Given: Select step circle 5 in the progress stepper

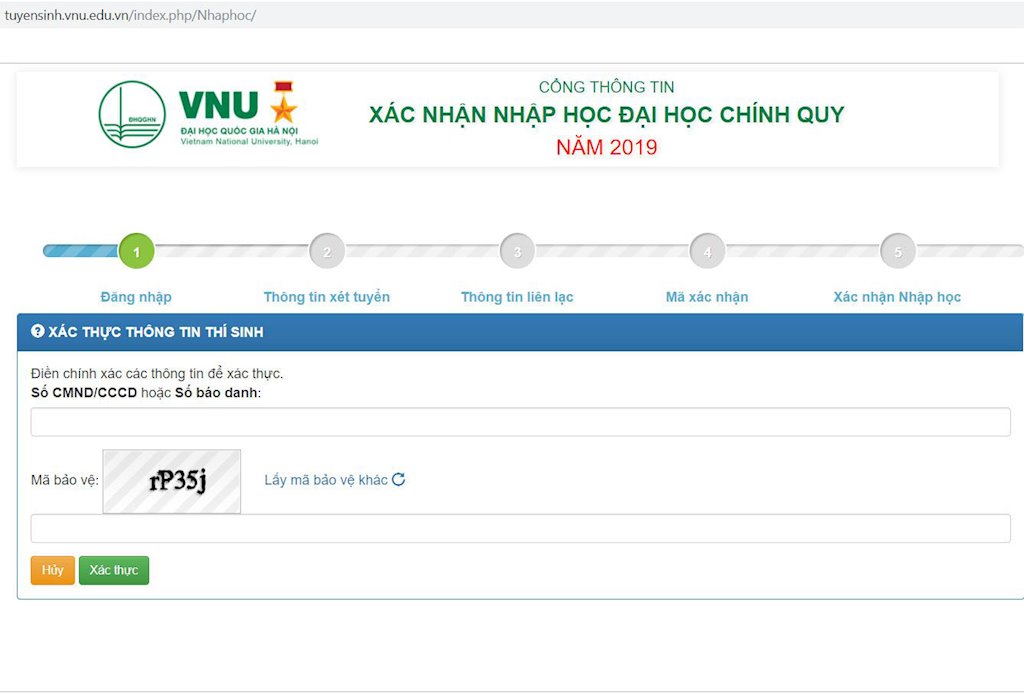Looking at the screenshot, I should tap(897, 251).
